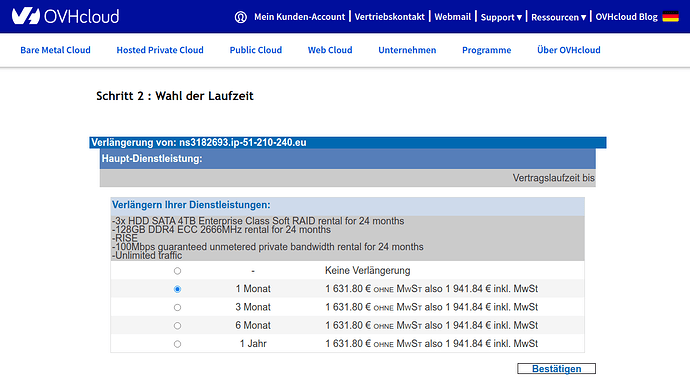The image size is (690, 389).
Task: Click the Verlängerung von ns3182693 header
Action: pos(348,143)
